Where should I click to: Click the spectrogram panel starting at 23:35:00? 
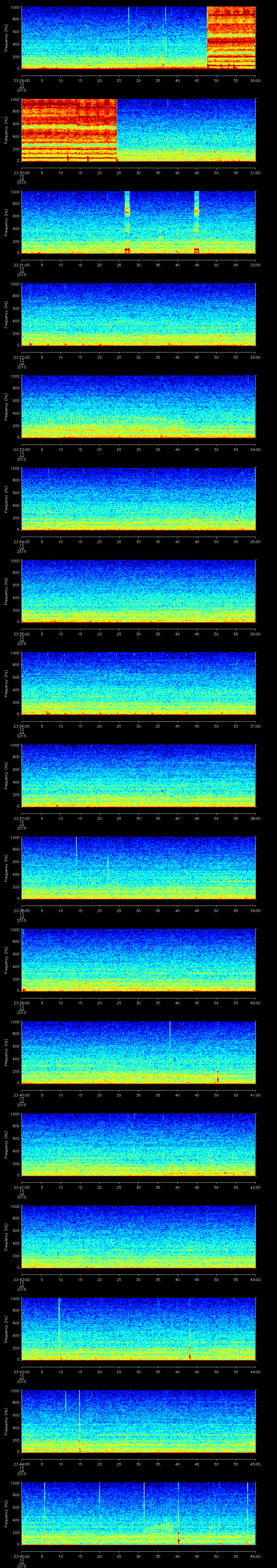pyautogui.click(x=139, y=592)
